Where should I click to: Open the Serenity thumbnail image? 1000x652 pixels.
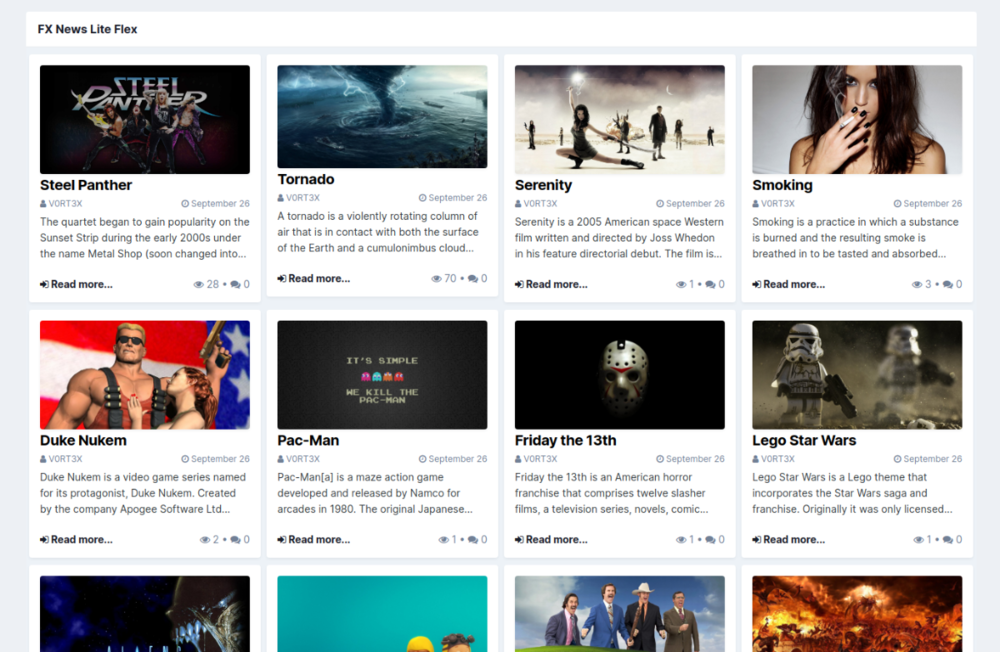(x=619, y=120)
